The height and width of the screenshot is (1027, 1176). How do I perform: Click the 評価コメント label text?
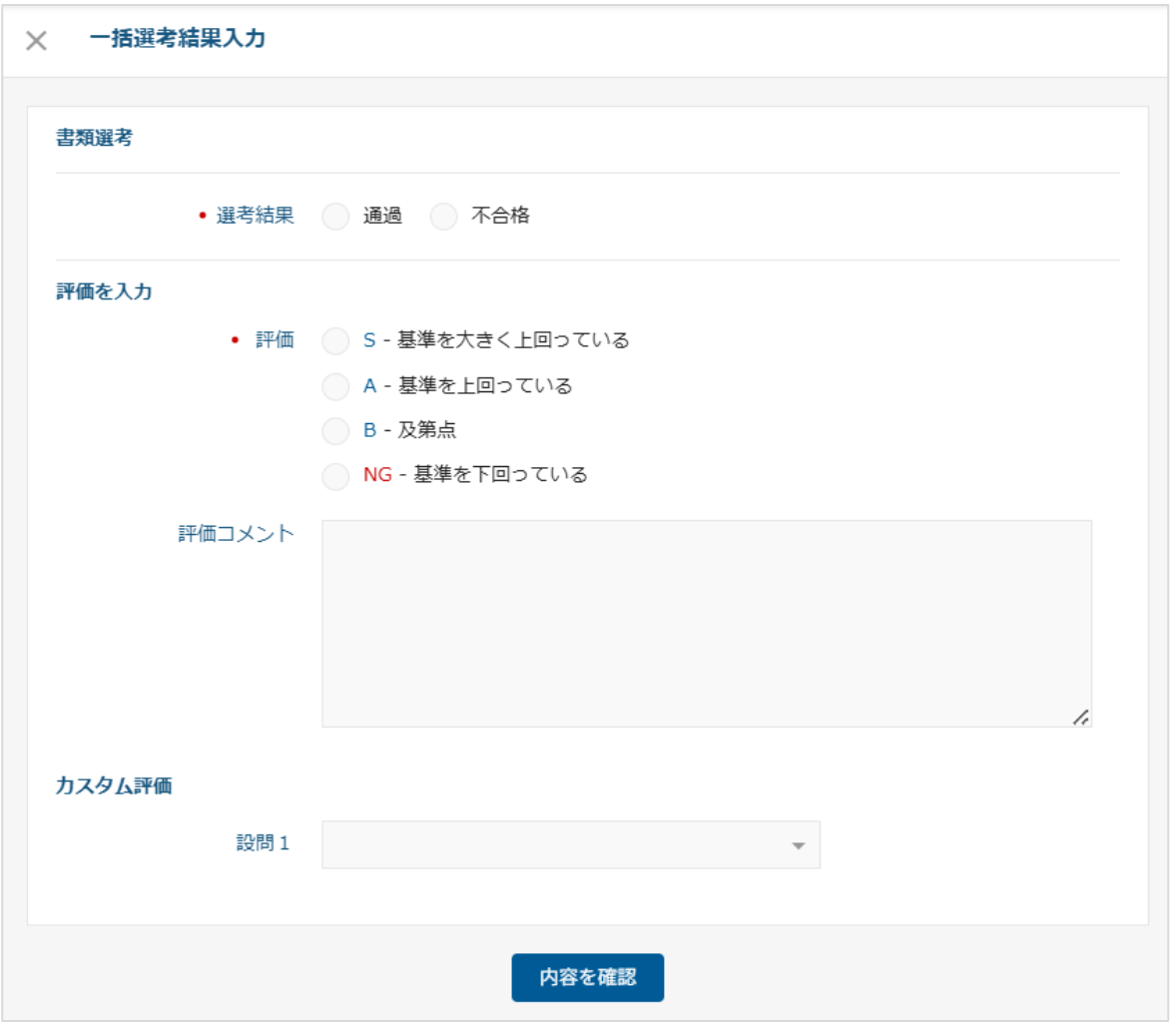tap(236, 534)
